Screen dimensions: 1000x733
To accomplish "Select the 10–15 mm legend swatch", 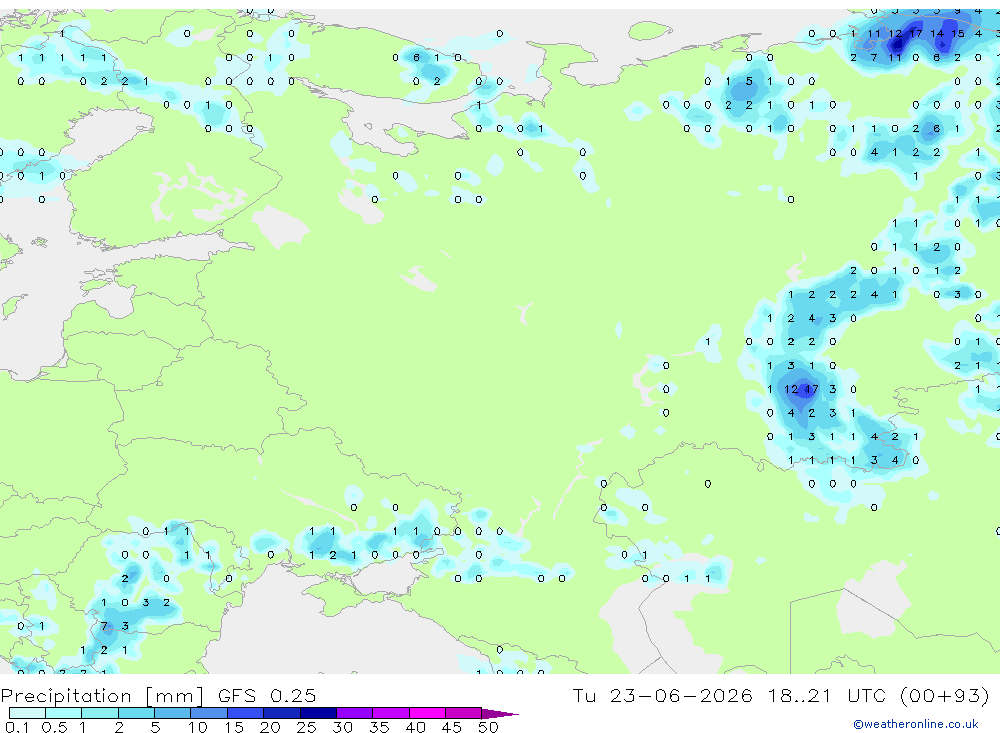I will pos(209,713).
